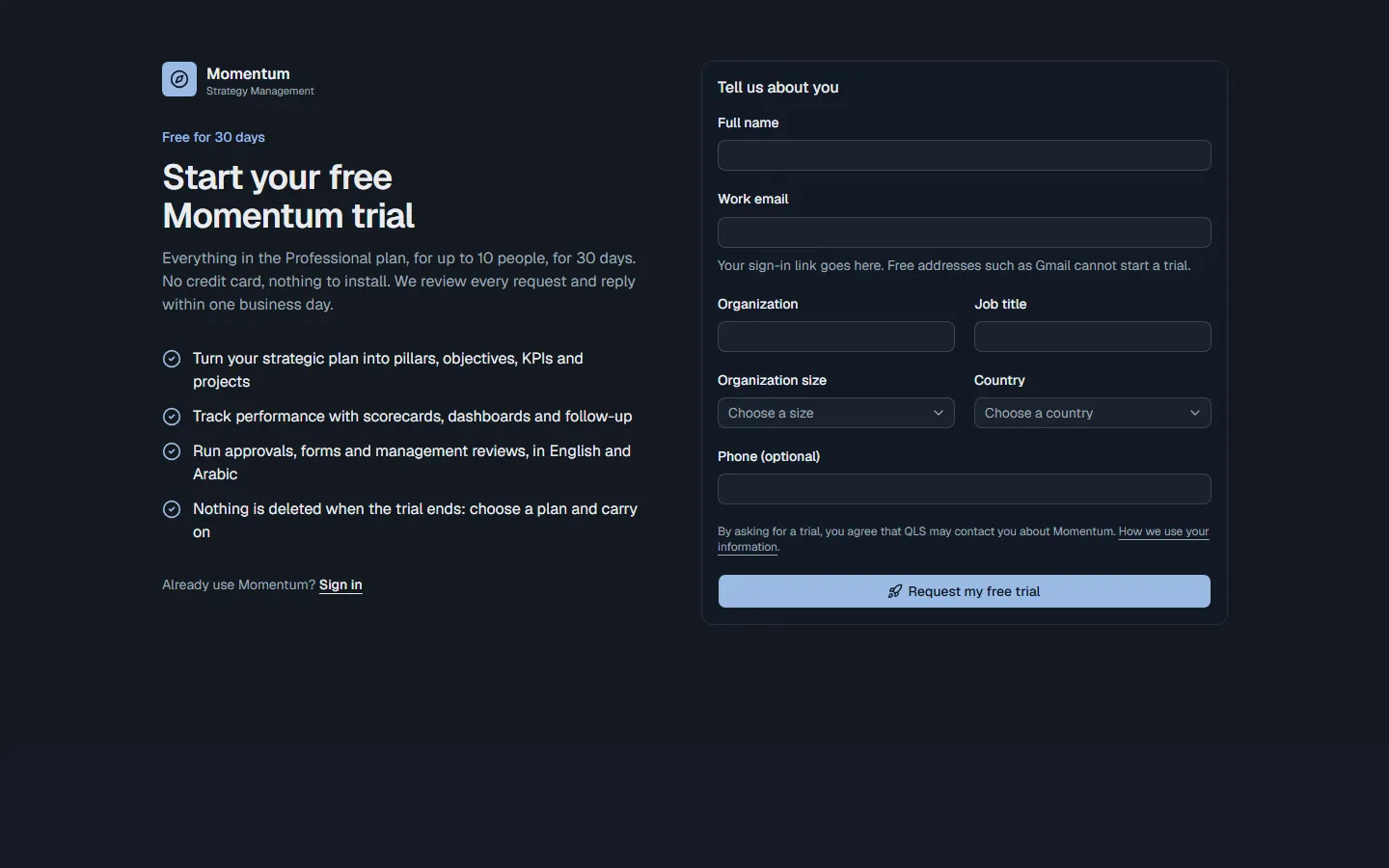
Task: Click the check icon beside 'Nothing is deleted'
Action: 172,509
